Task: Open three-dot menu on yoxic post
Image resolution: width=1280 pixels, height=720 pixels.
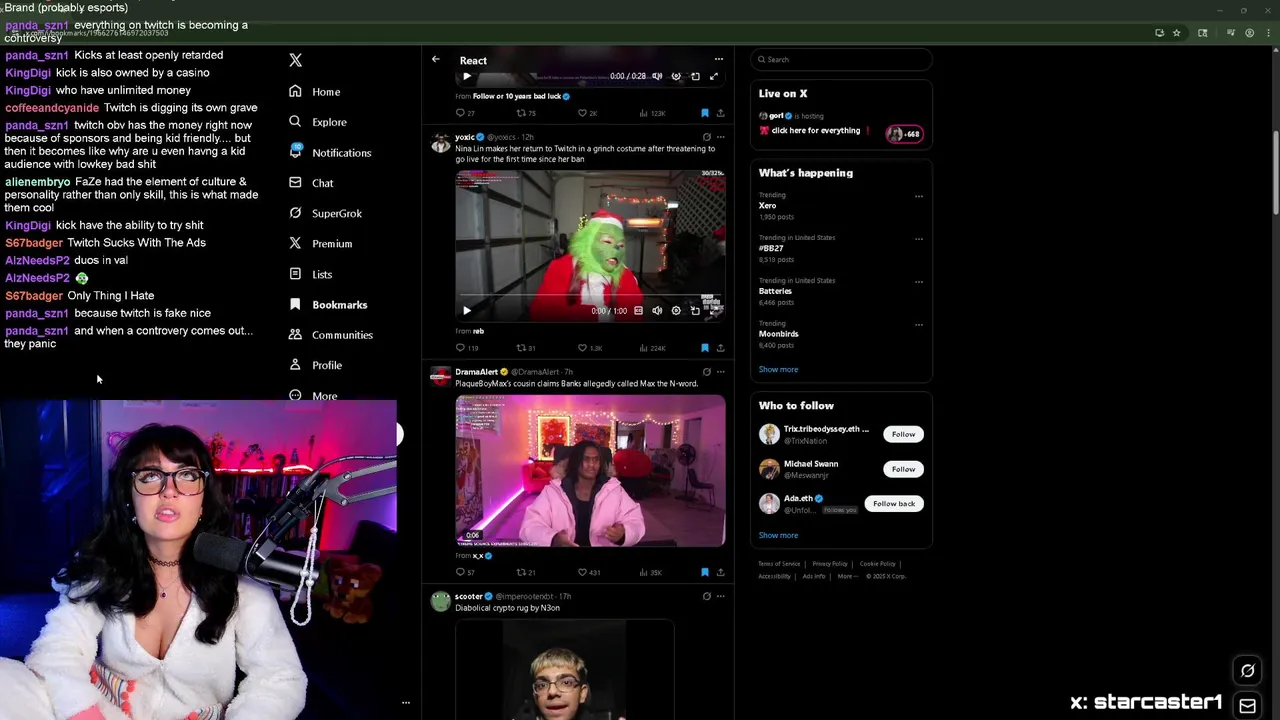Action: [x=720, y=137]
